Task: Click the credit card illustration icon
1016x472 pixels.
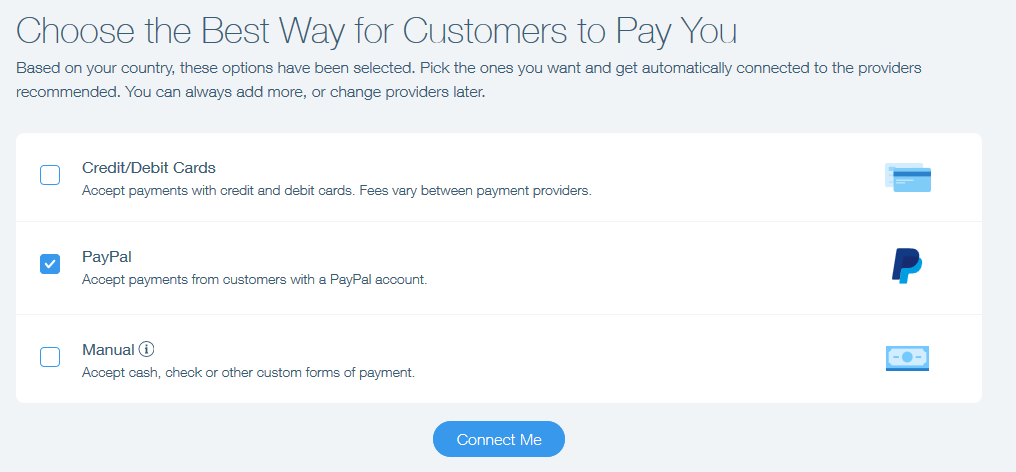Action: click(x=907, y=177)
